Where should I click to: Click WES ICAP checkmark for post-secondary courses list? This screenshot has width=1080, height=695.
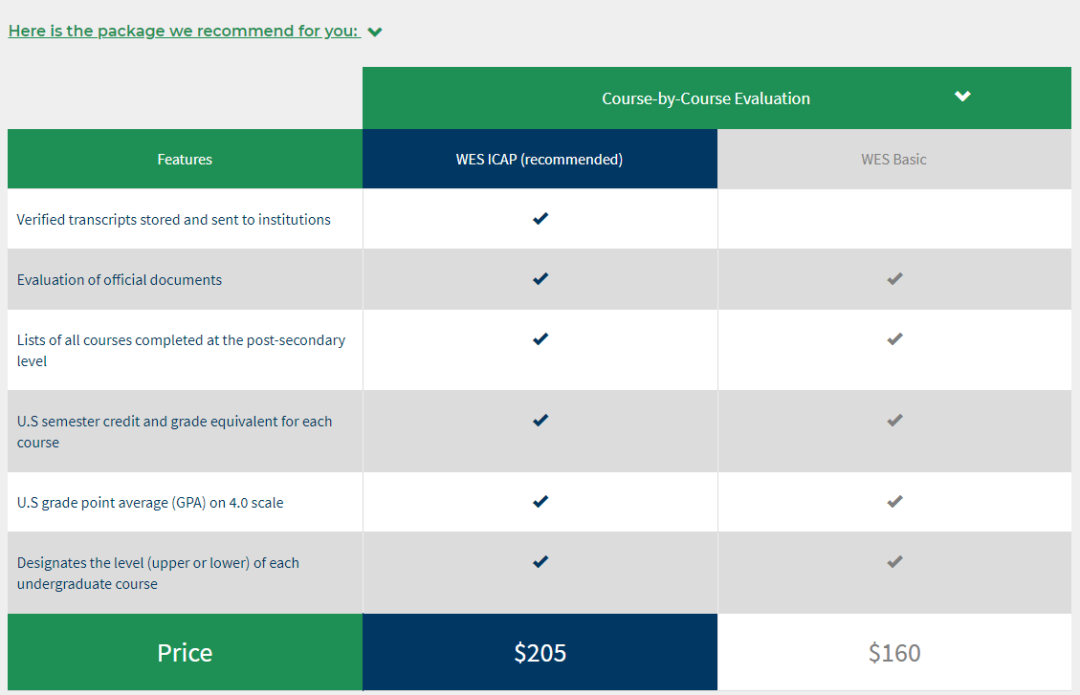pyautogui.click(x=540, y=339)
